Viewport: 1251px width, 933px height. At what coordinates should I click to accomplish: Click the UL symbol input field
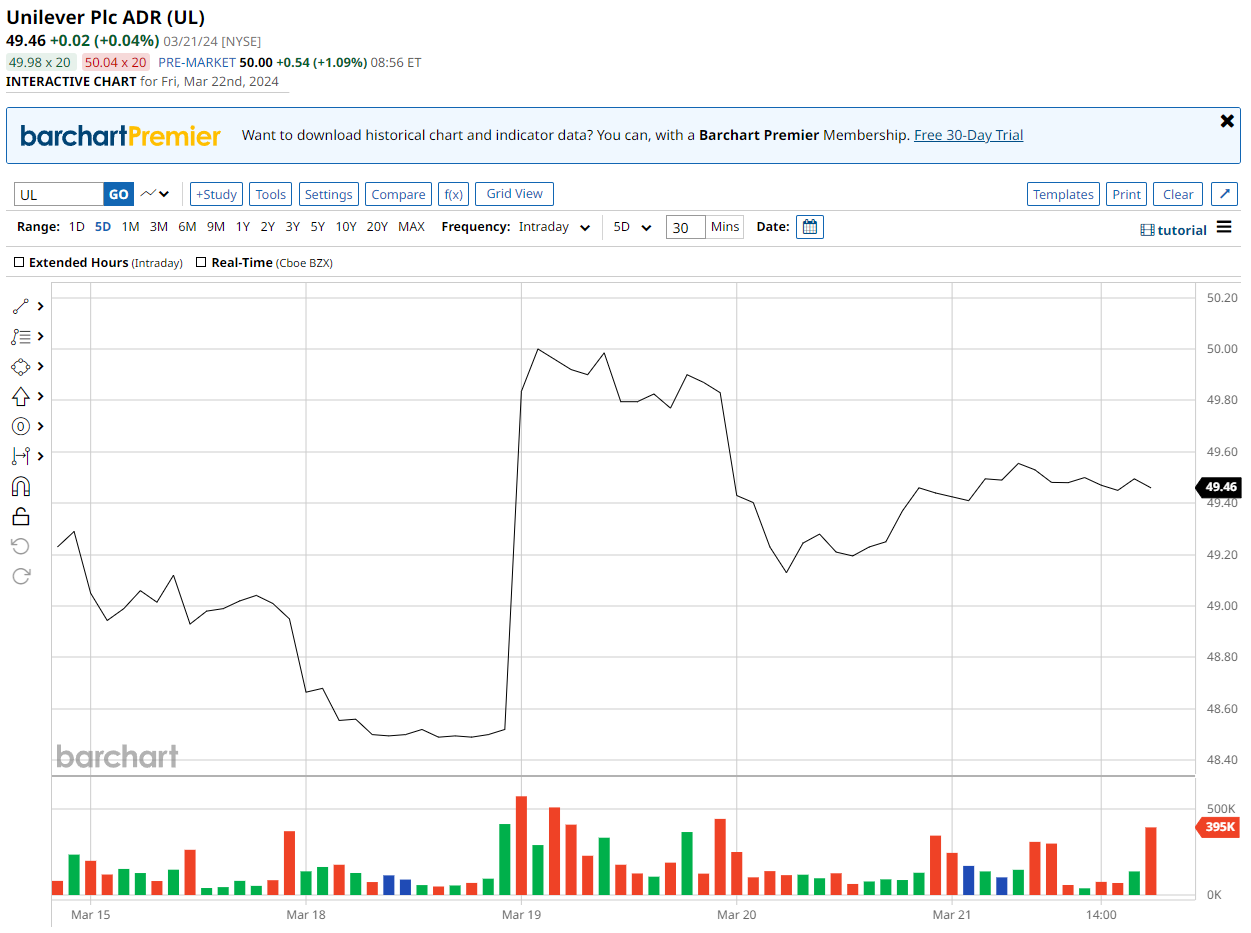point(59,194)
